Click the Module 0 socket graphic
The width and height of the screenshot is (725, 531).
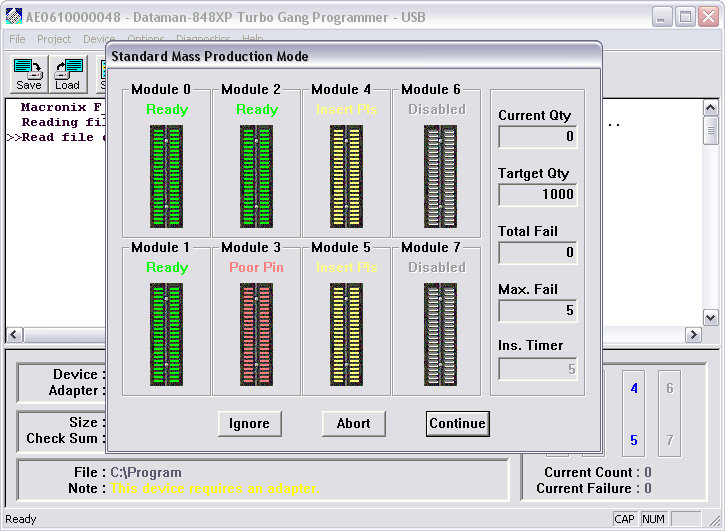tap(166, 176)
